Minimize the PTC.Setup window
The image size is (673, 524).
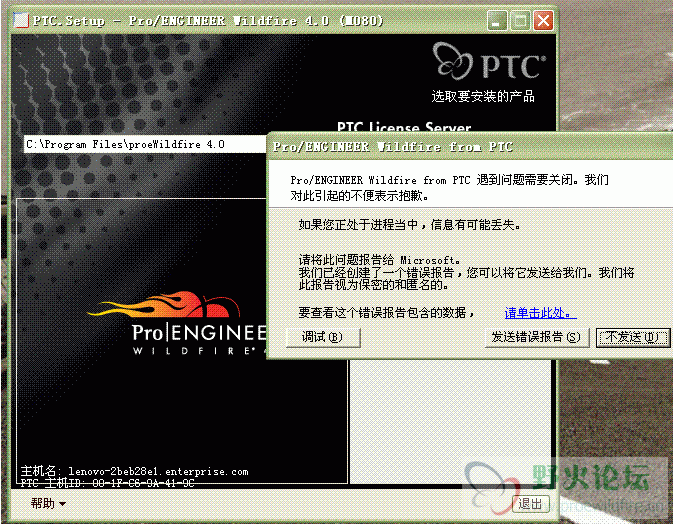coord(497,21)
